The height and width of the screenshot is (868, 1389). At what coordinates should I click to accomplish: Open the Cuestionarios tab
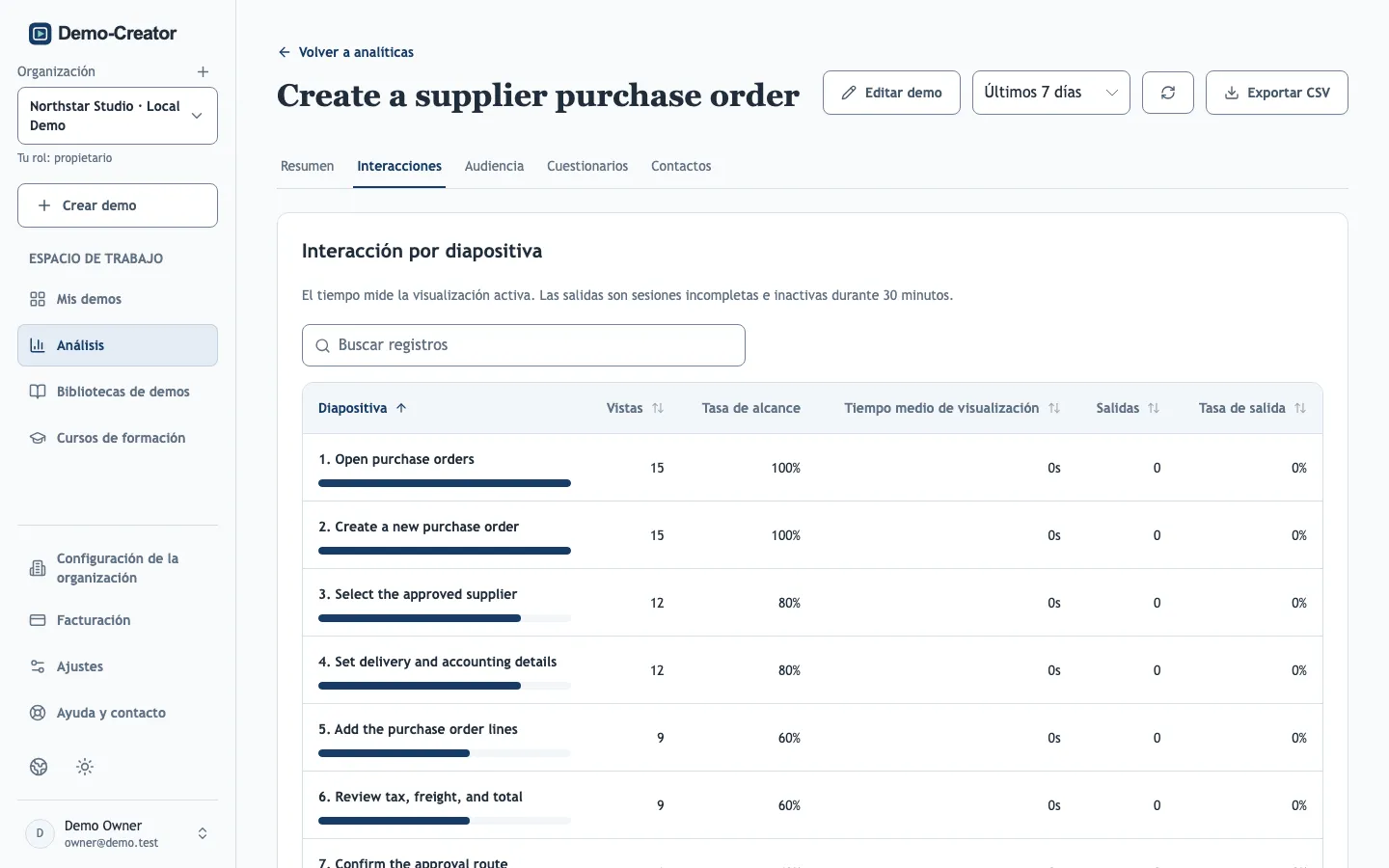pyautogui.click(x=587, y=166)
